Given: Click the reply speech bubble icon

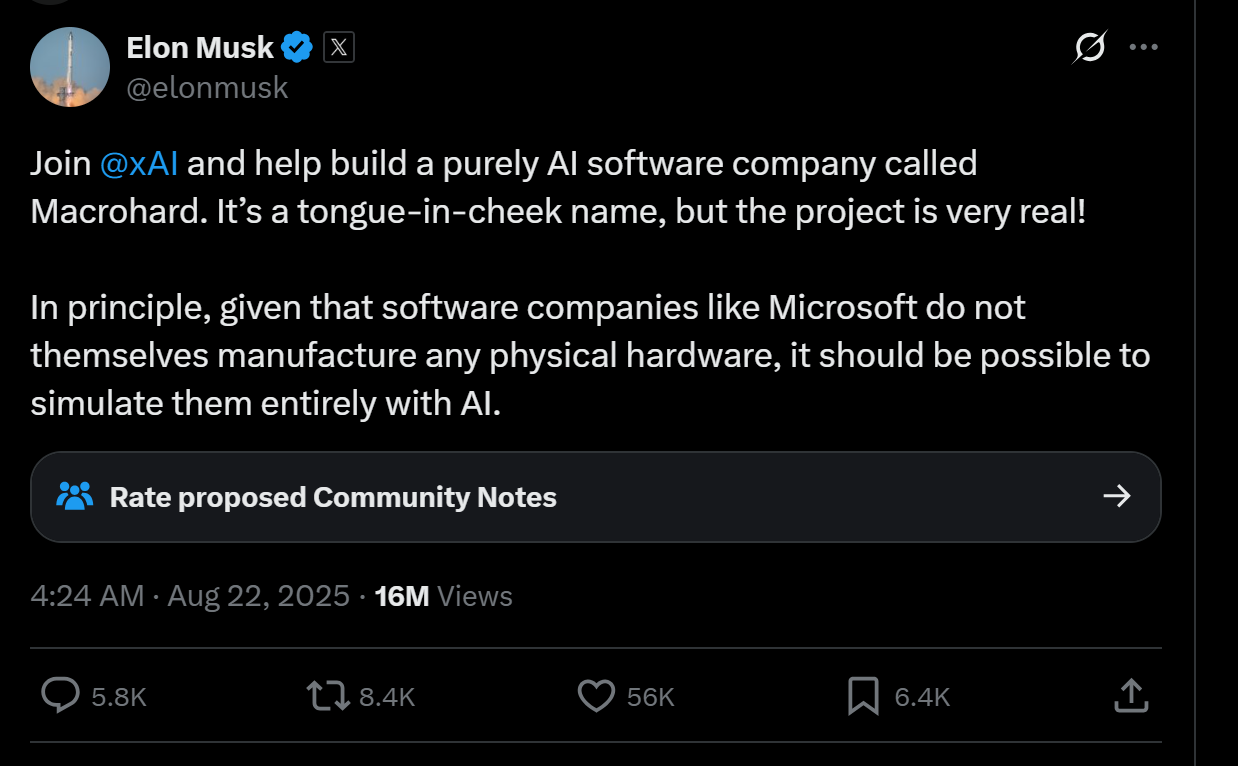Looking at the screenshot, I should coord(60,696).
